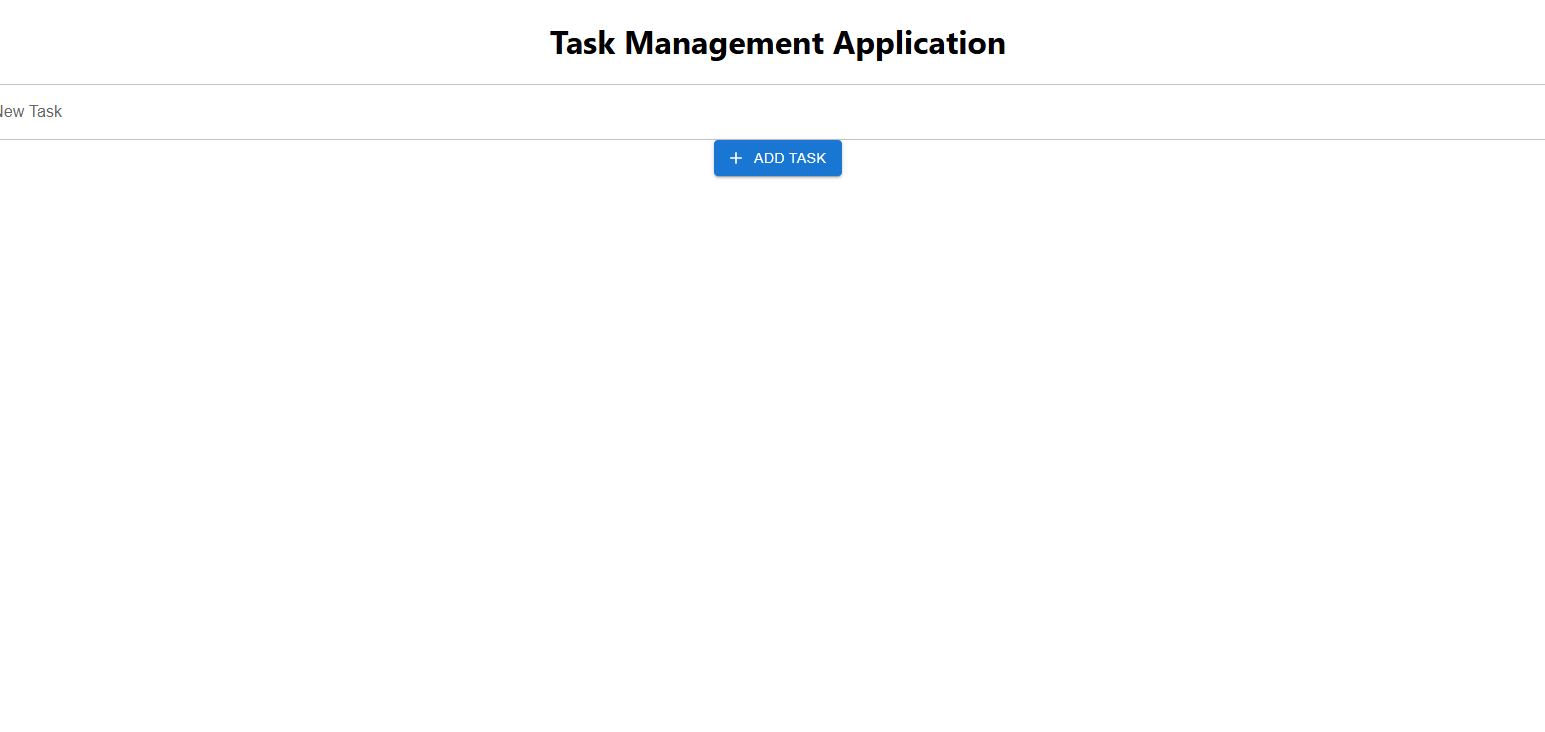Hit the button below the New Task field
1545x732 pixels.
coord(777,158)
